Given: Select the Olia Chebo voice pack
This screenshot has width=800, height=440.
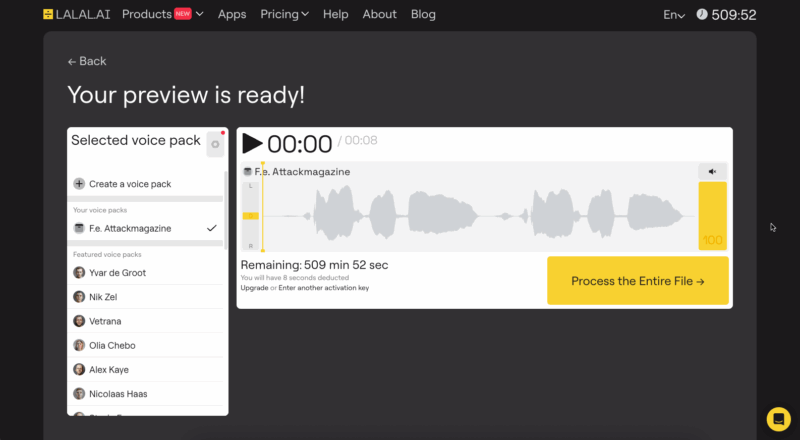Looking at the screenshot, I should tap(145, 345).
